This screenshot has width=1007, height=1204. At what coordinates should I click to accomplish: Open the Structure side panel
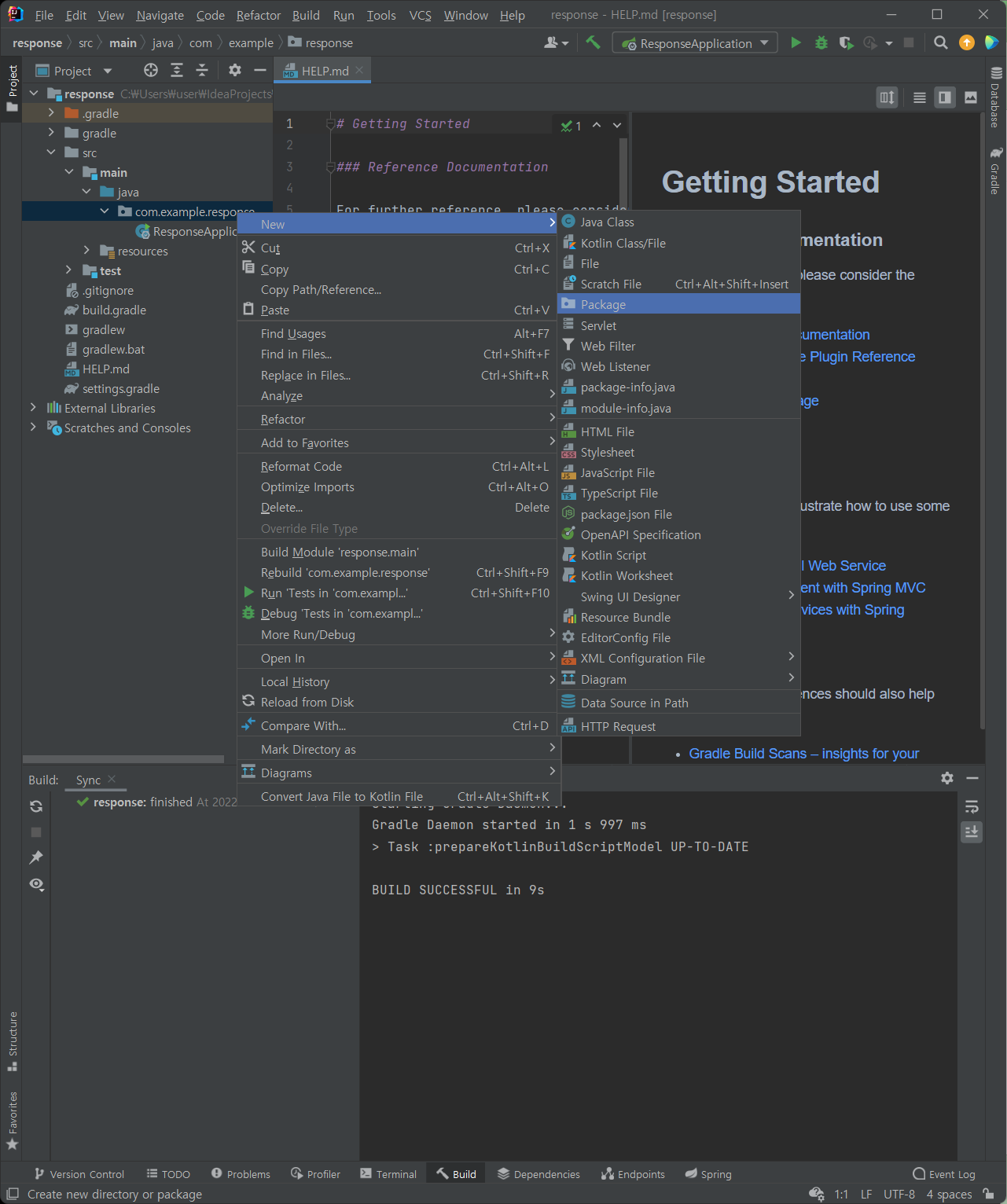tap(12, 1041)
